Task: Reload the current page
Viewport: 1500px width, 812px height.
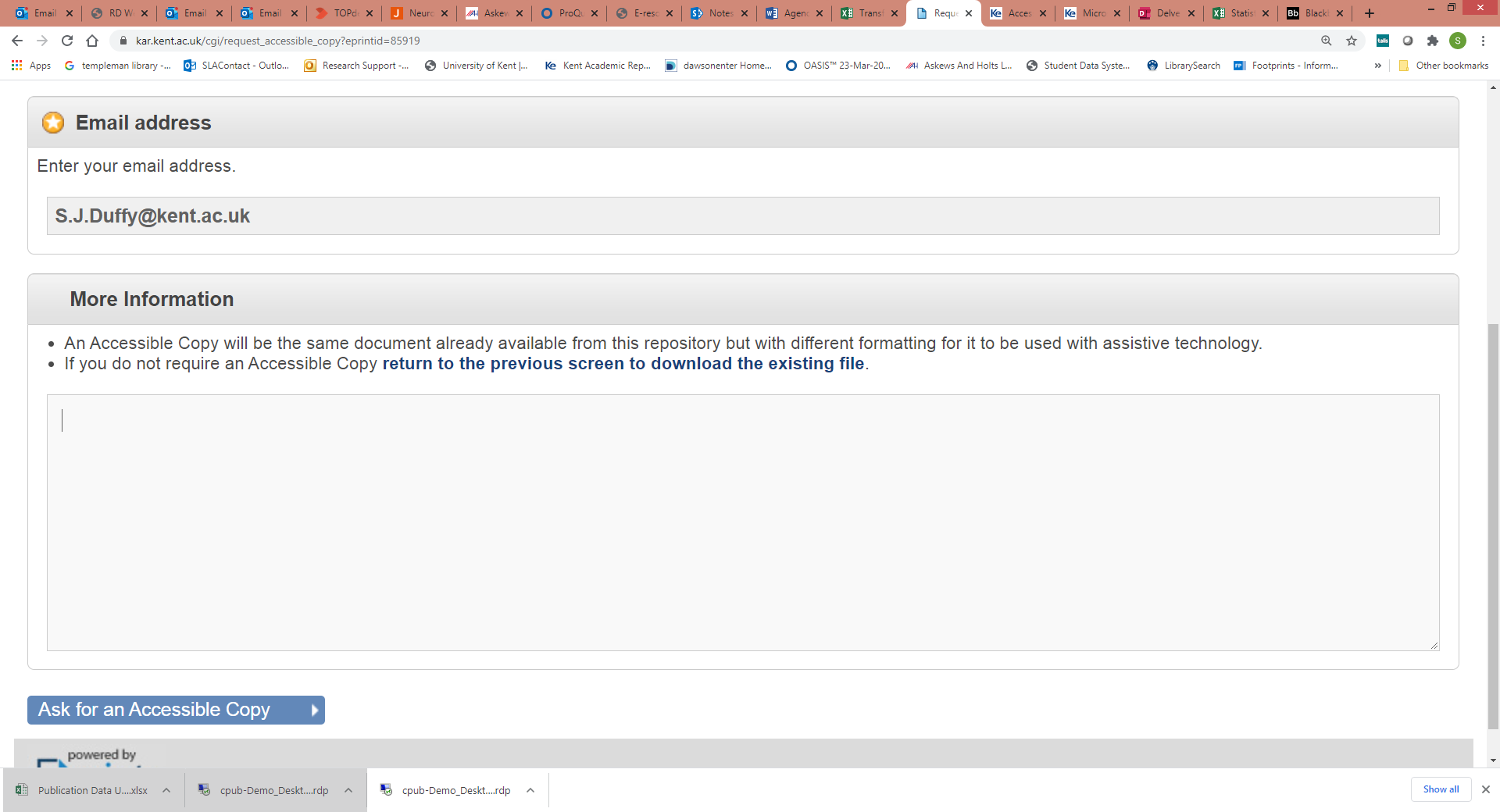Action: coord(67,41)
